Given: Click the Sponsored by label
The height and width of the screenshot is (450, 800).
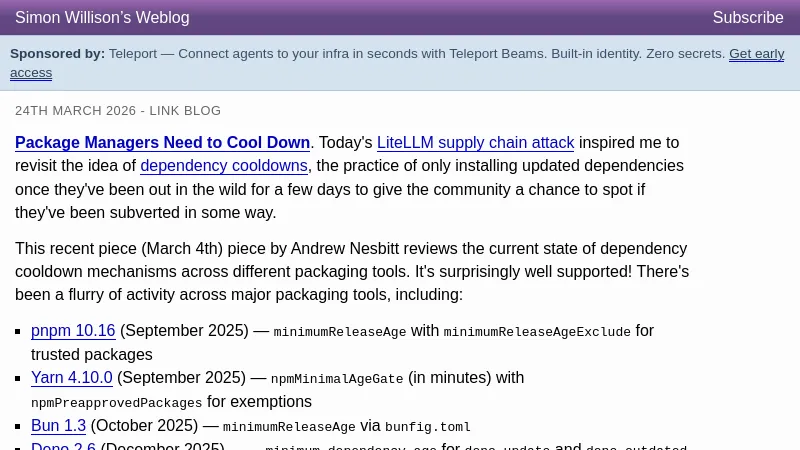Looking at the screenshot, I should (57, 54).
